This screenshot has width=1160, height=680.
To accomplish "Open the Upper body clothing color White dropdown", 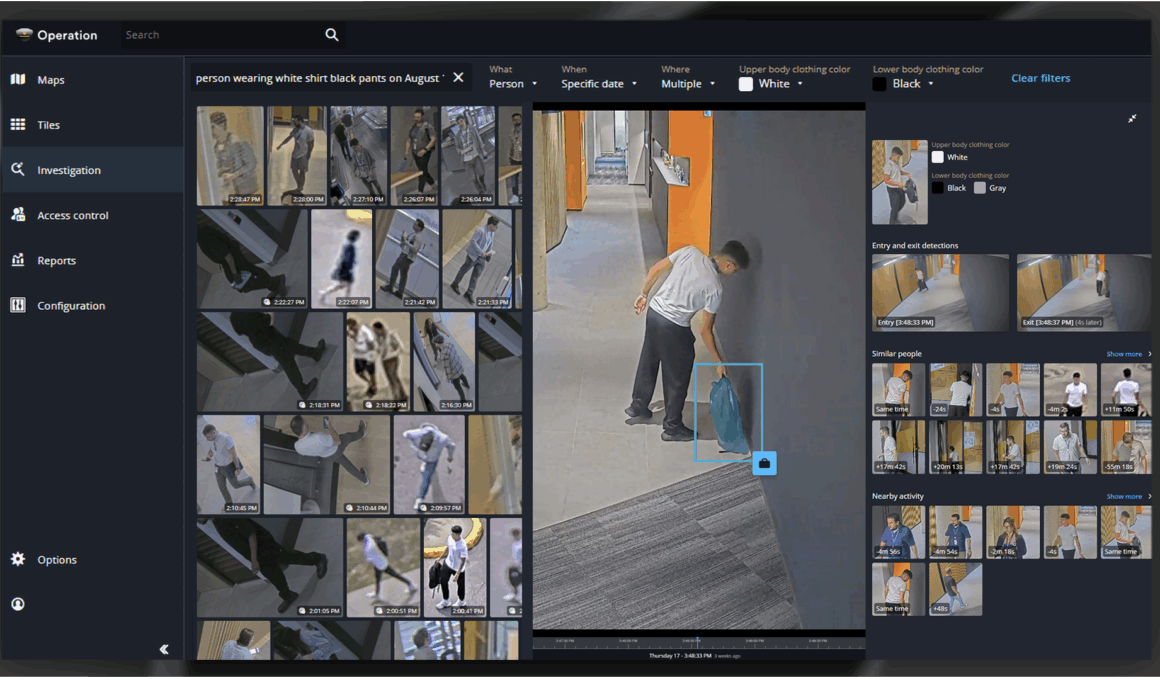I will click(x=772, y=84).
